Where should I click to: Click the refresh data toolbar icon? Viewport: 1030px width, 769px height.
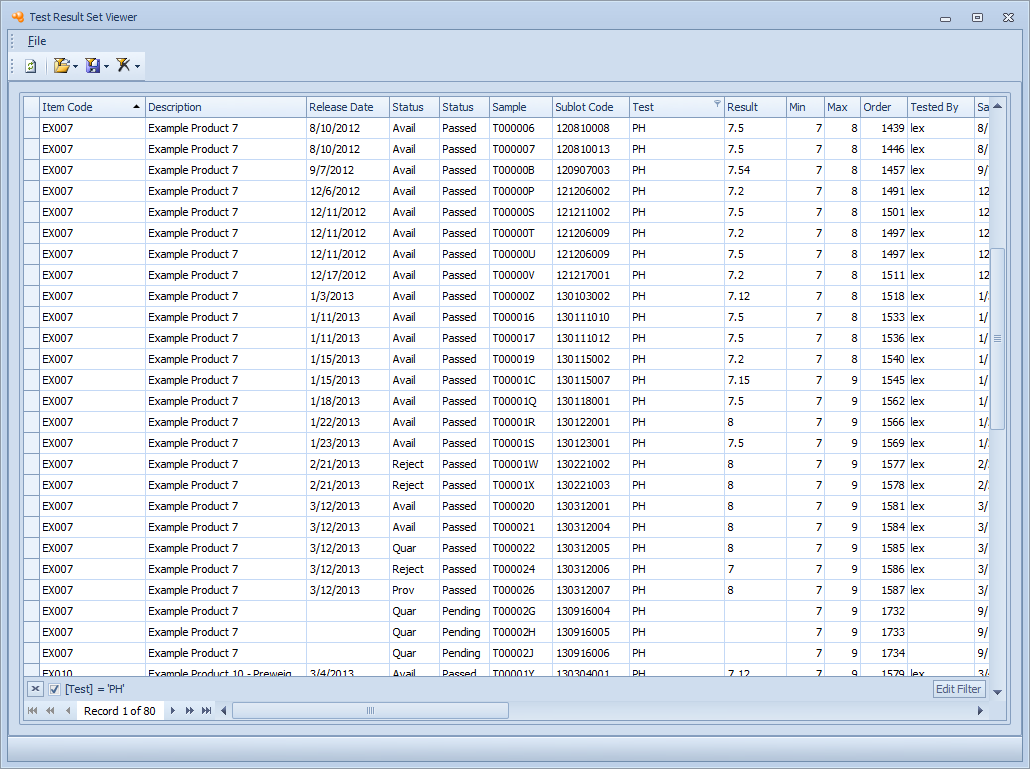[x=33, y=65]
